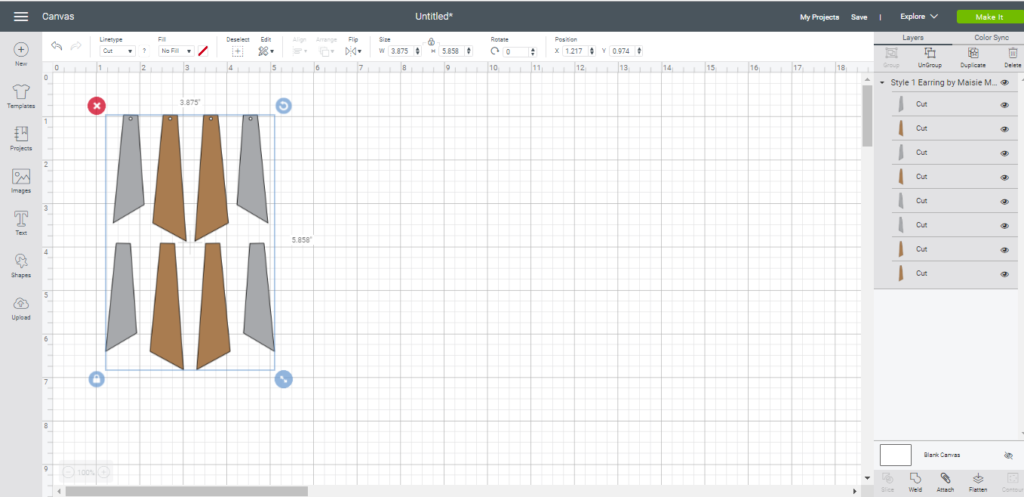1024x497 pixels.
Task: Open the Fill dropdown showing No Fill
Action: click(x=176, y=51)
